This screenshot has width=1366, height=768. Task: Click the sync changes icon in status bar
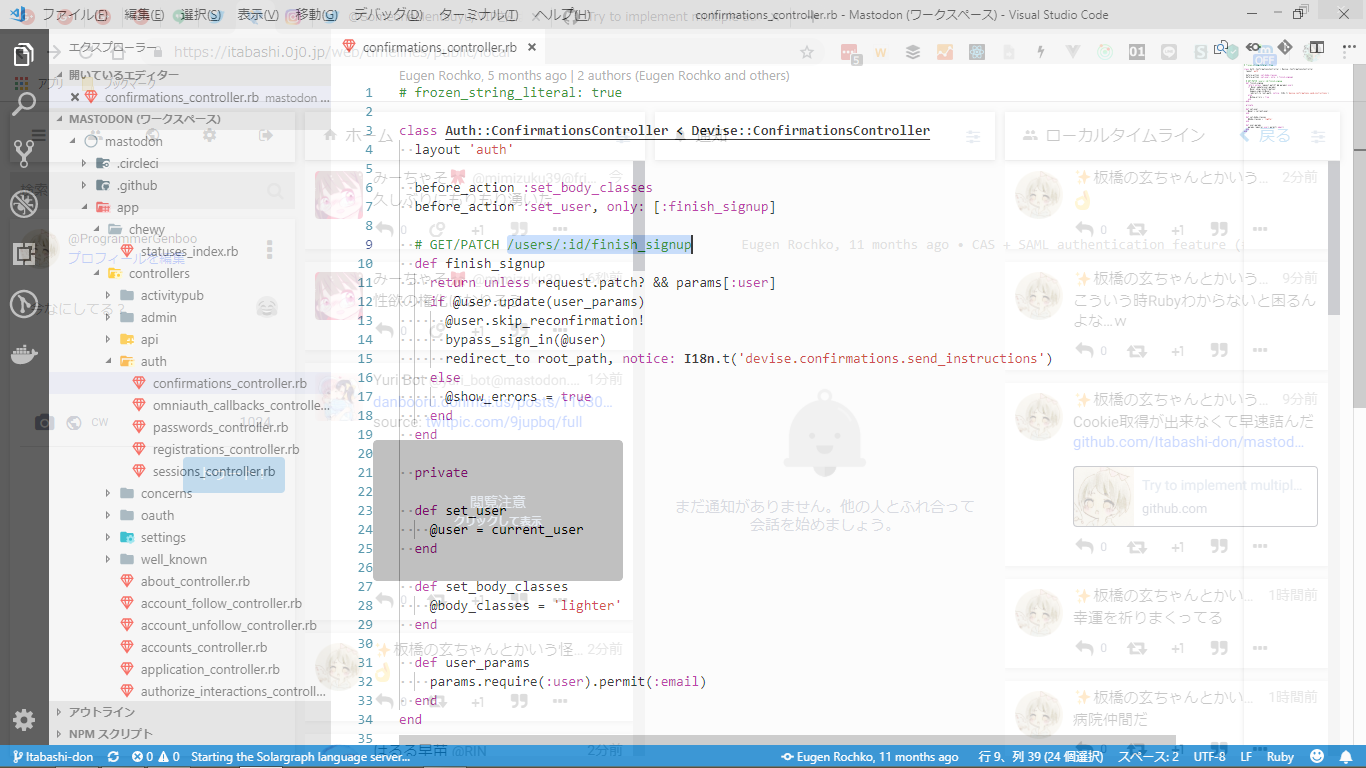tap(113, 757)
